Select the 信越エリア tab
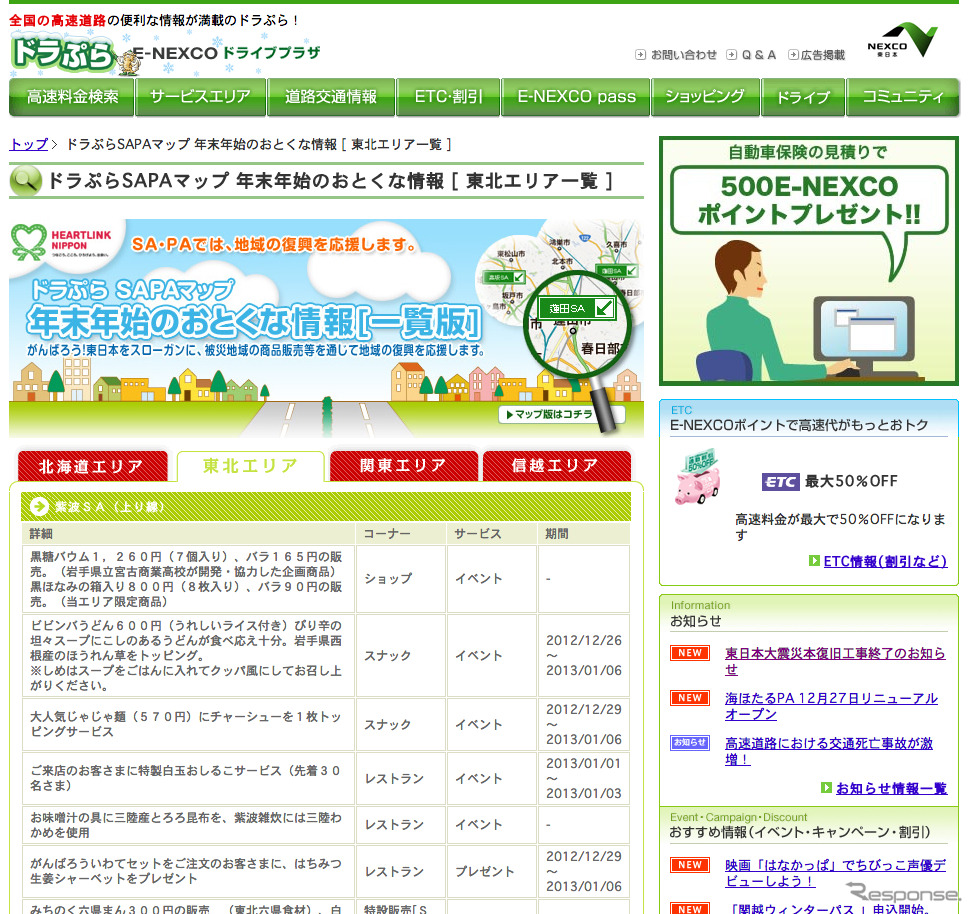 click(556, 466)
